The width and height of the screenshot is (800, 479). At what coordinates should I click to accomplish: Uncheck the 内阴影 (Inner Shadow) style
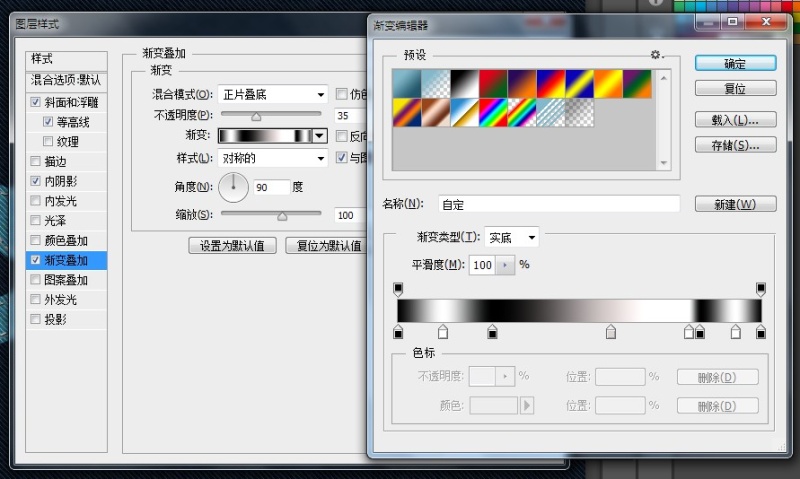(37, 182)
